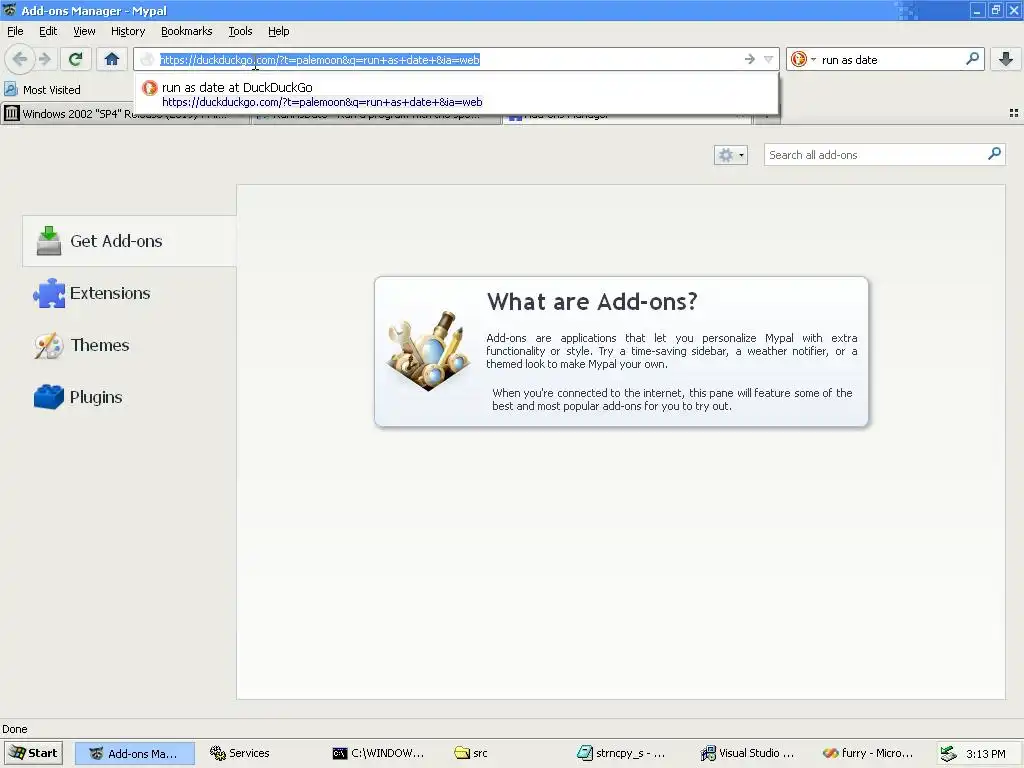Screen dimensions: 1024x768
Task: Click the Mypal raccoon icon in title bar
Action: (9, 10)
